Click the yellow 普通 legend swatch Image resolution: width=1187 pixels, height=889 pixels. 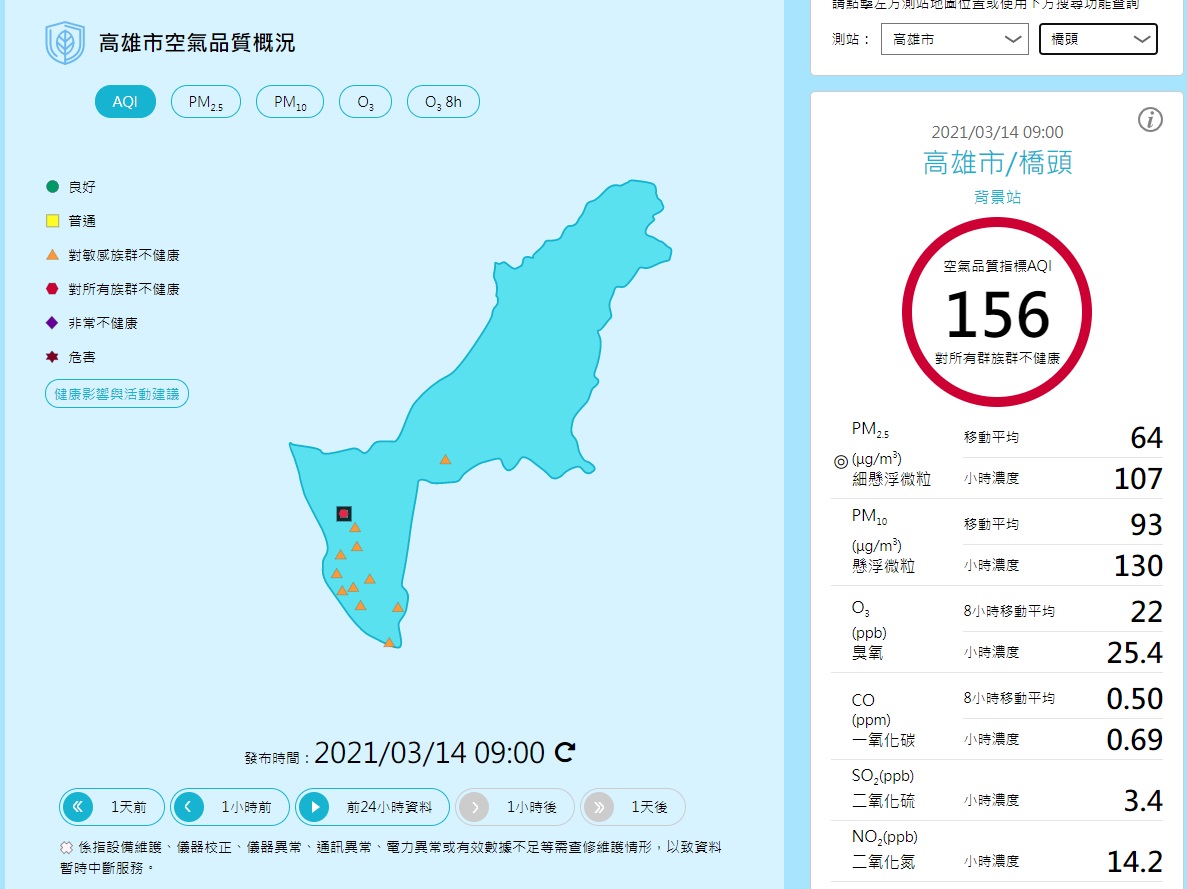[x=52, y=220]
